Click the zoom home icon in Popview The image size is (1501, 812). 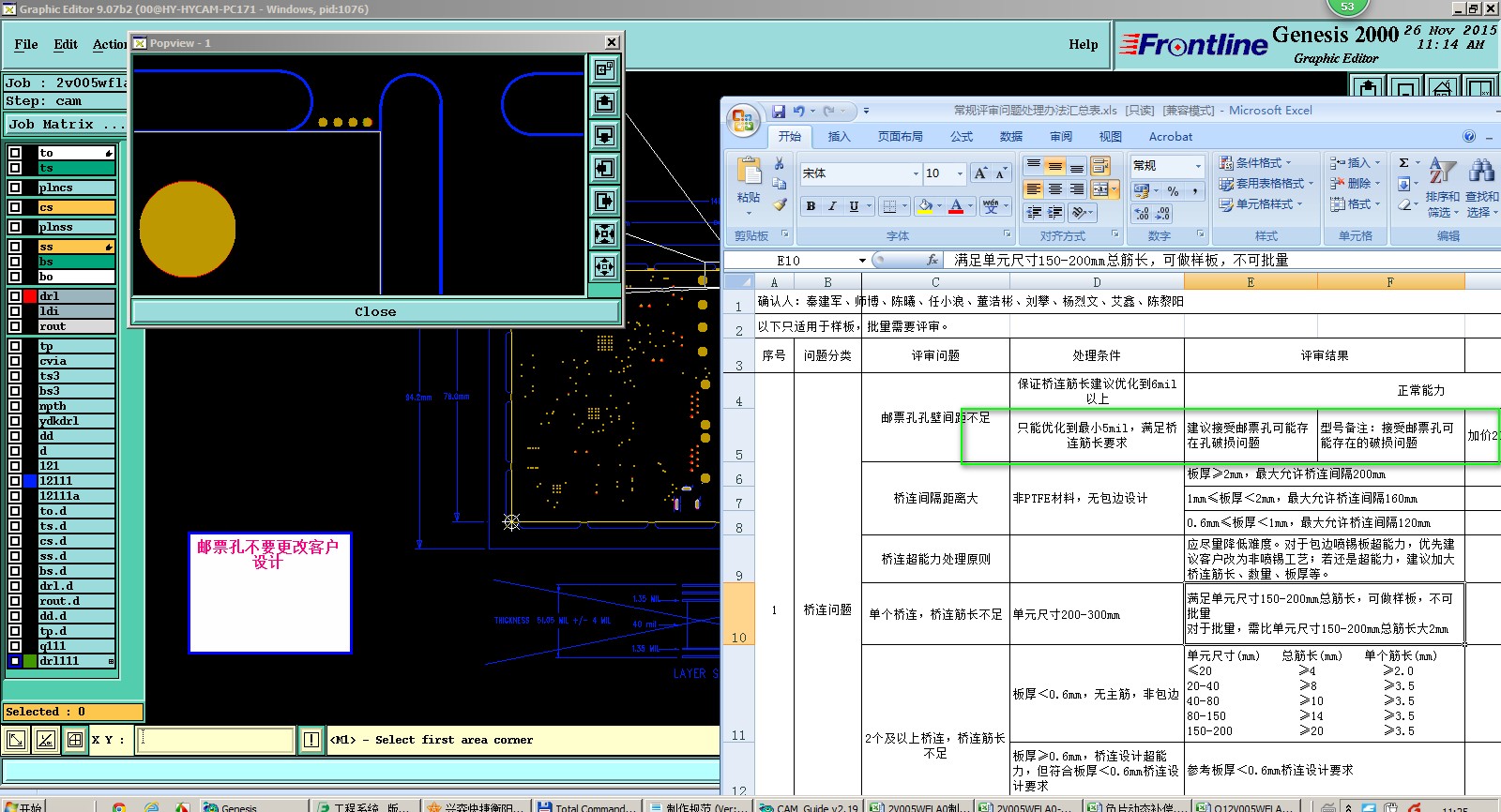(x=605, y=69)
